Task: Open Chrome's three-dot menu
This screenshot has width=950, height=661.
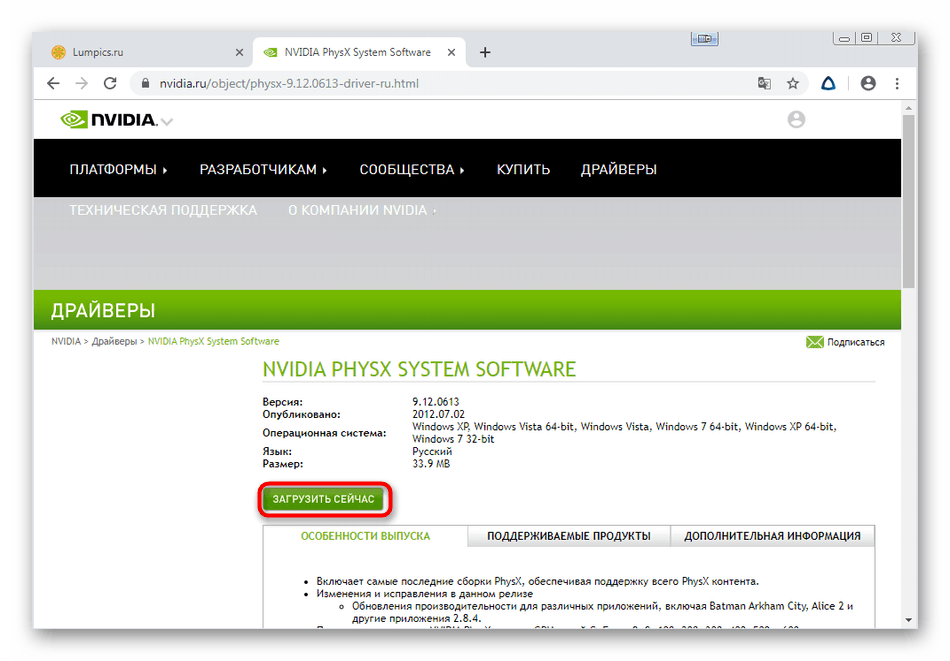Action: 897,84
